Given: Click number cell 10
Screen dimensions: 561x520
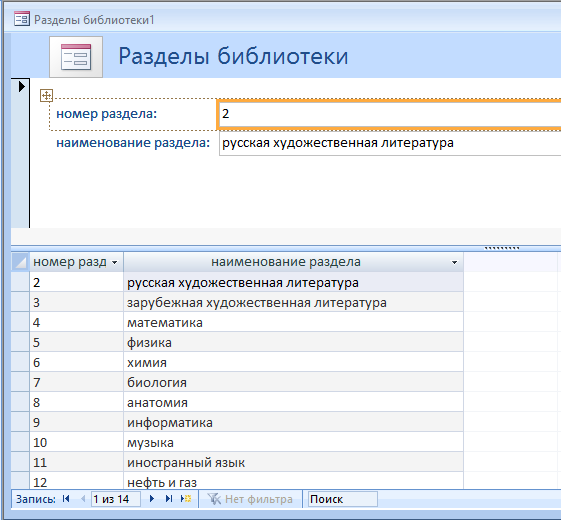Looking at the screenshot, I should pyautogui.click(x=77, y=443).
